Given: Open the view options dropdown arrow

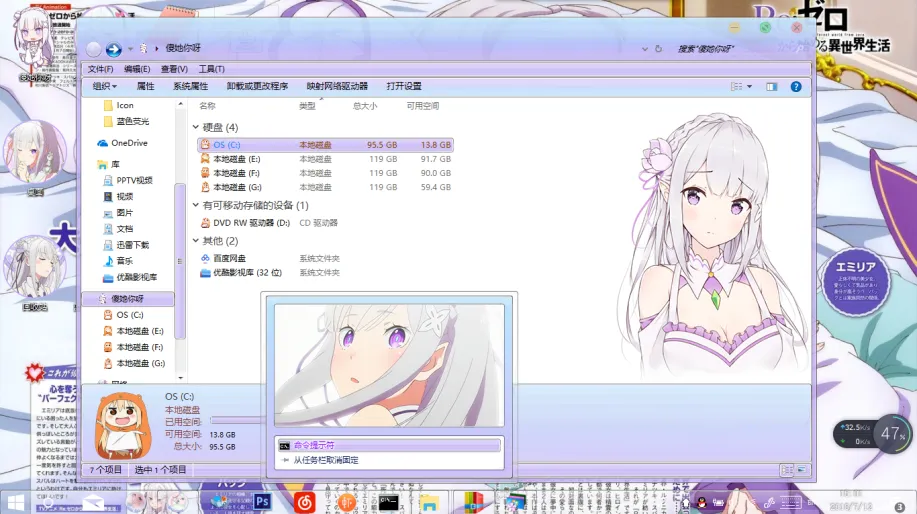Looking at the screenshot, I should 748,87.
